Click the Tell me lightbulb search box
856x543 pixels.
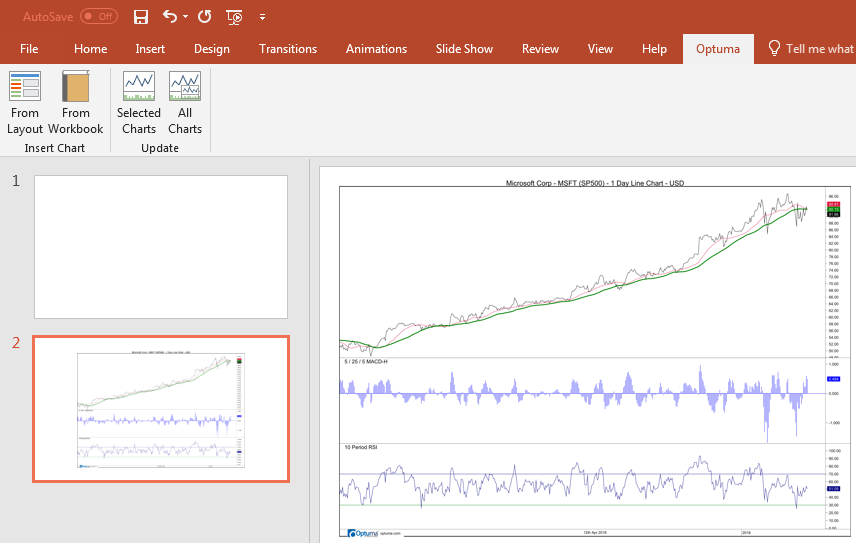tap(810, 49)
